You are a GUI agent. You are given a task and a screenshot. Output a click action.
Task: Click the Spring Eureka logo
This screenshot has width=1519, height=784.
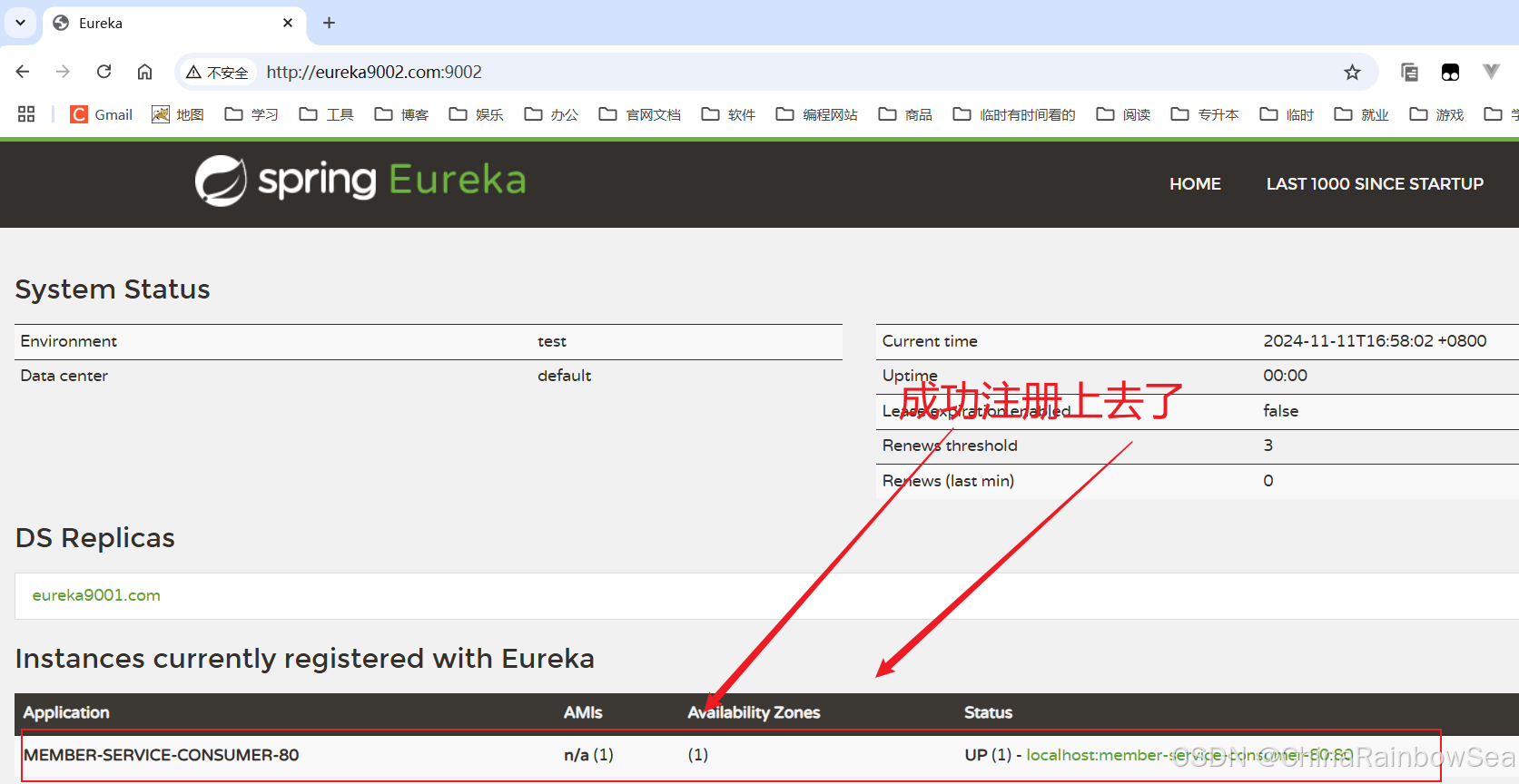click(x=360, y=181)
